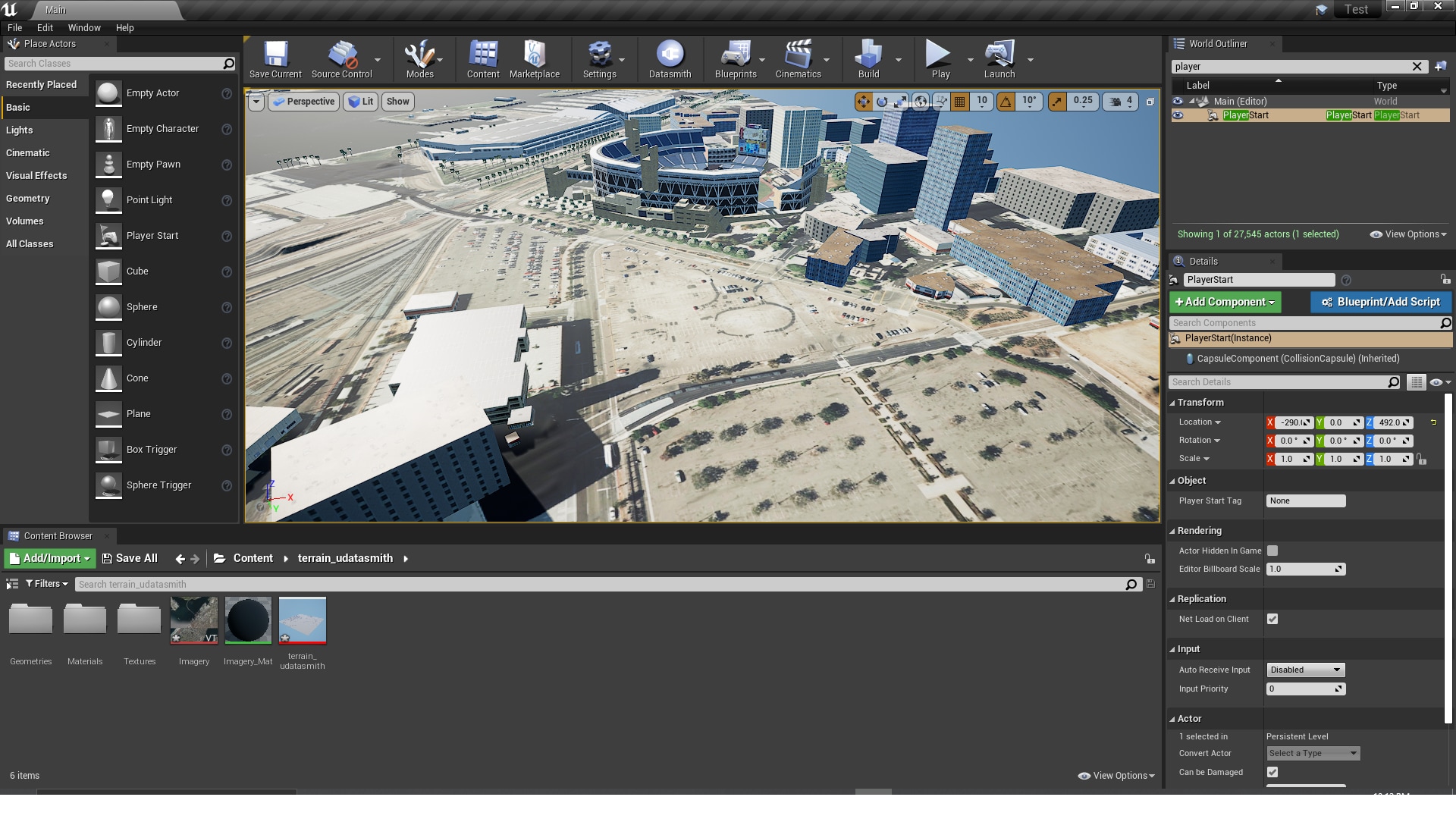Viewport: 1456px width, 819px height.
Task: Clear the World Outliner search text
Action: pos(1417,67)
